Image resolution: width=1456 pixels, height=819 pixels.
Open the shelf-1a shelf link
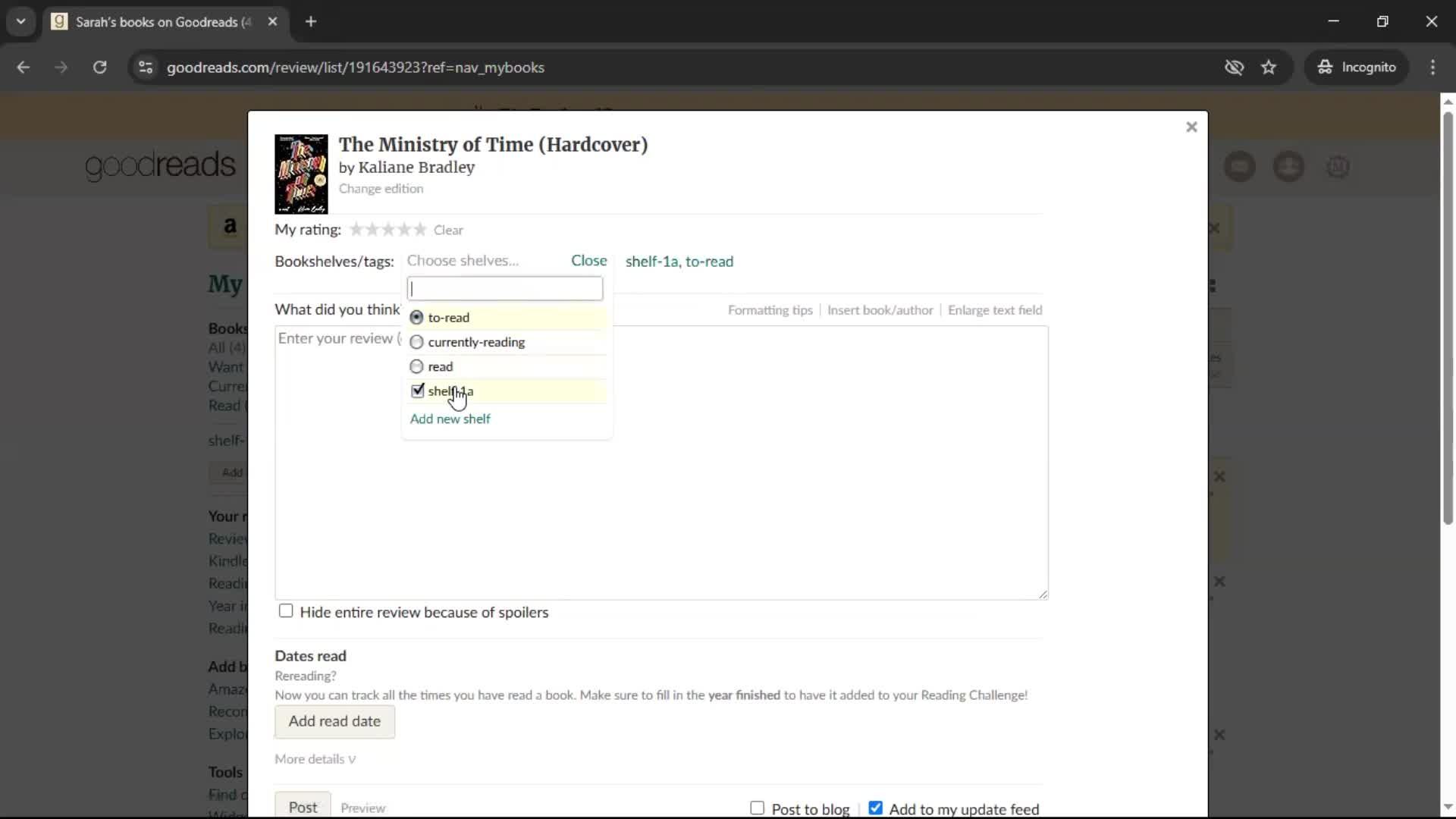tap(651, 262)
